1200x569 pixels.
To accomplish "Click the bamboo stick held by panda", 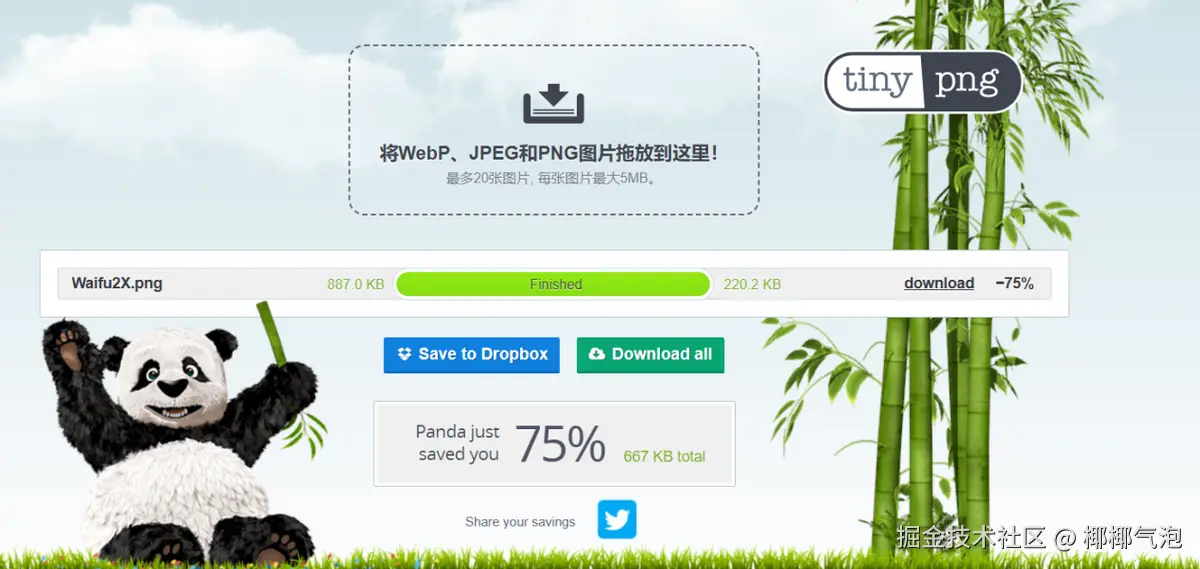I will [272, 336].
